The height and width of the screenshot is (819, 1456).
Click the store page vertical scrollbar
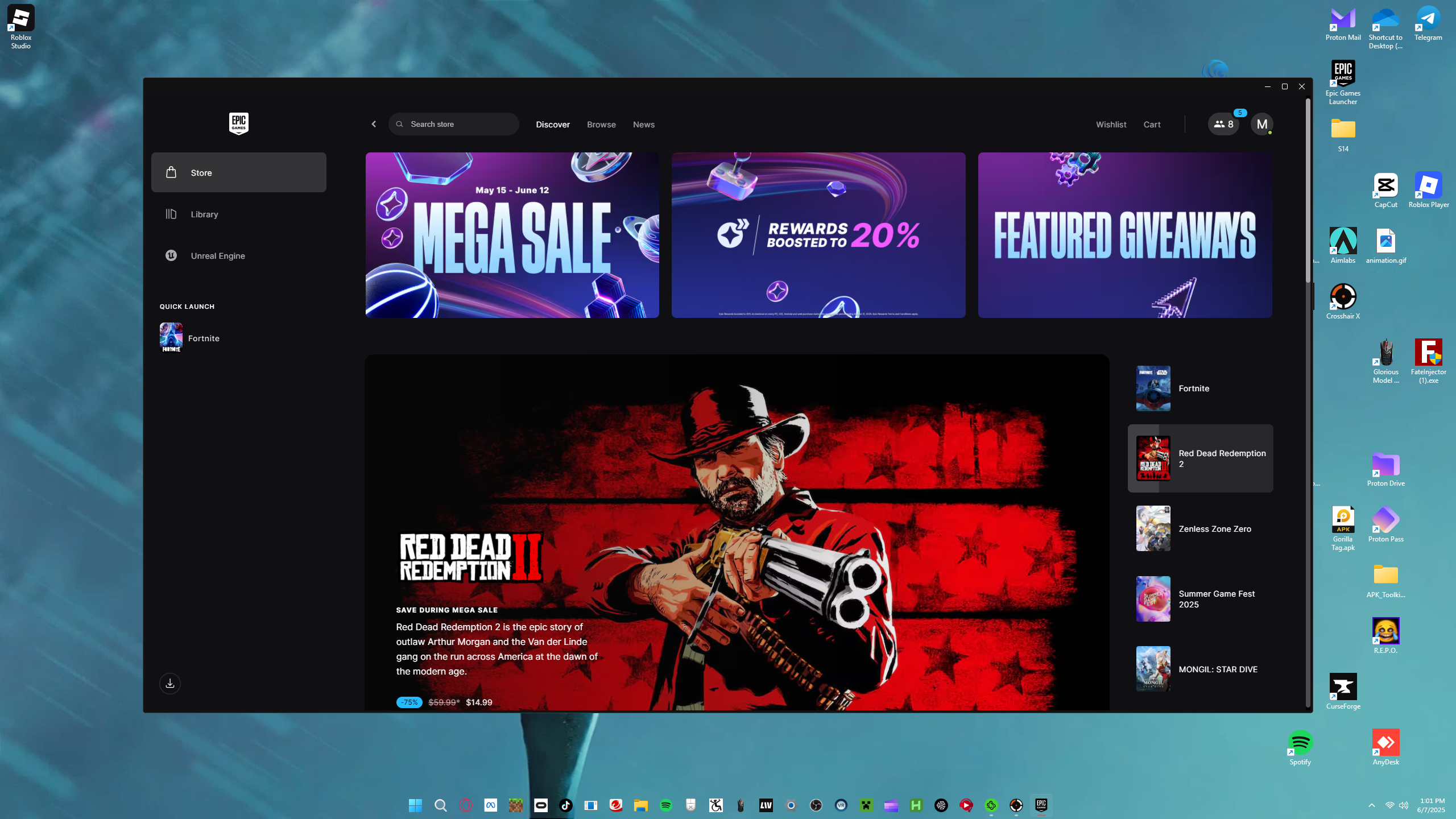1308,191
